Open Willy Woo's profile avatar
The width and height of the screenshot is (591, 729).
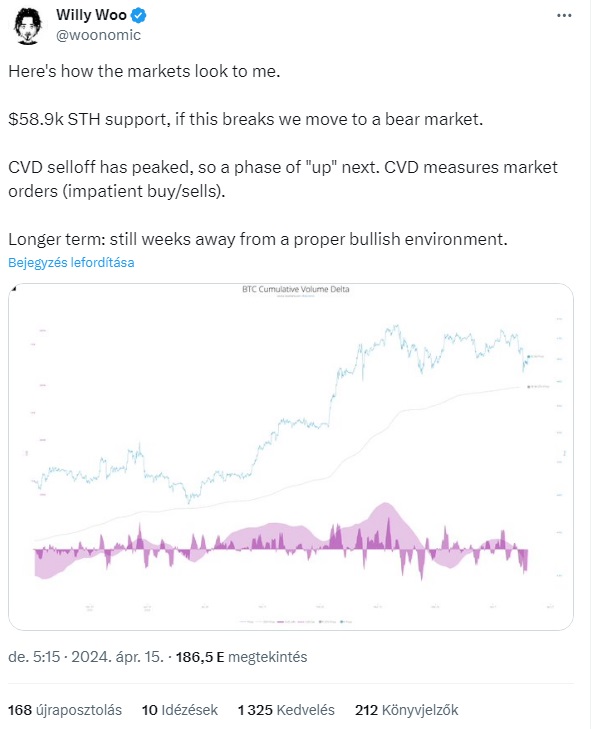click(27, 26)
